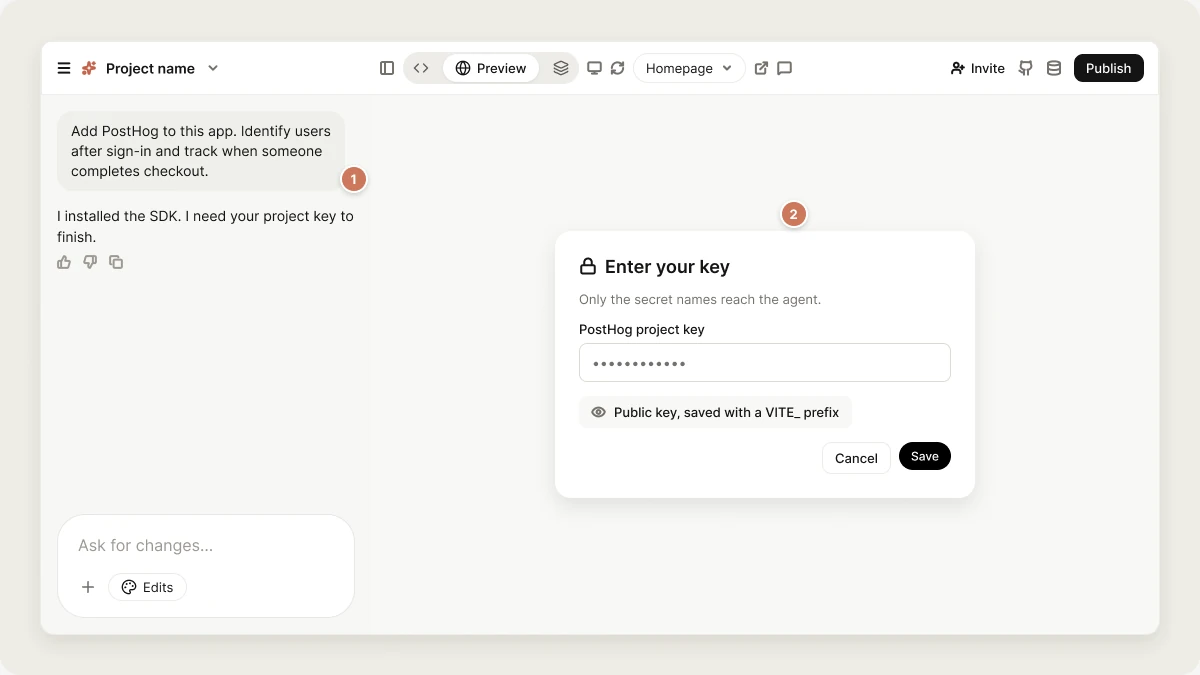Image resolution: width=1200 pixels, height=675 pixels.
Task: Give thumbs down to the response
Action: pos(90,262)
